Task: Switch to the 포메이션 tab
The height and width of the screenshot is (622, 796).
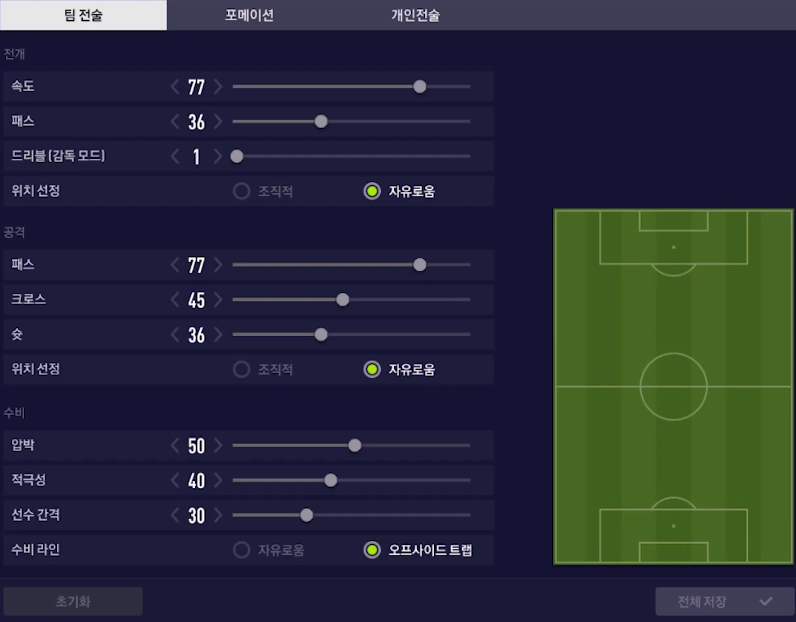Action: [x=249, y=15]
